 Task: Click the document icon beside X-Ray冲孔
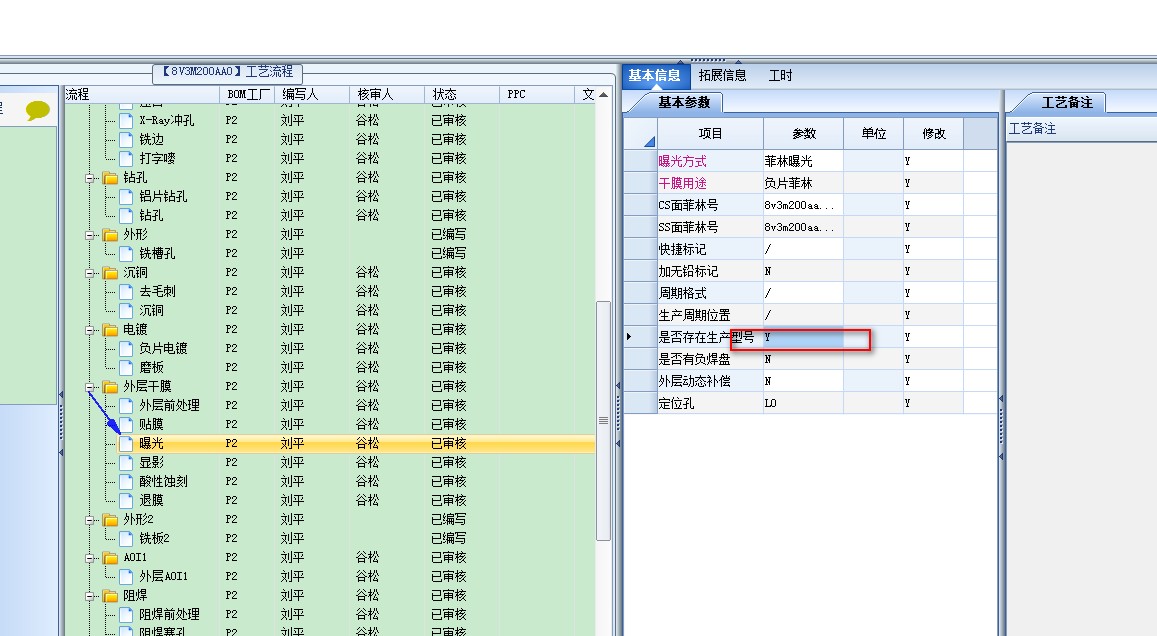[x=126, y=120]
